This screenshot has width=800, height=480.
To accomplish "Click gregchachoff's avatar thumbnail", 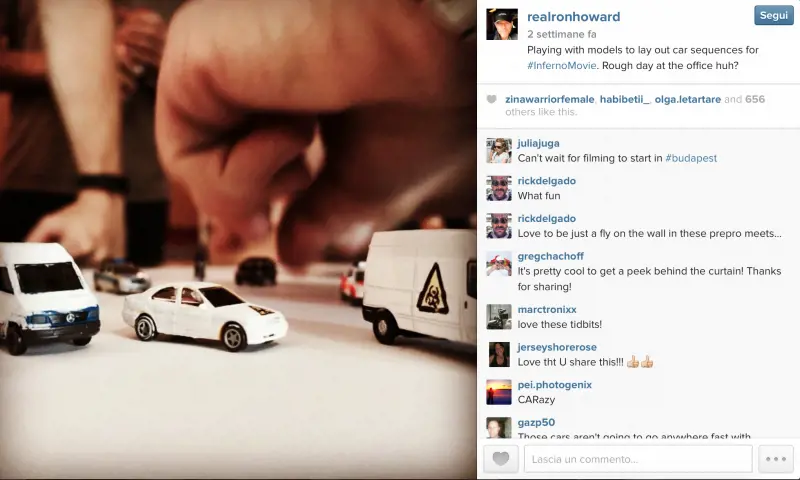I will [498, 264].
